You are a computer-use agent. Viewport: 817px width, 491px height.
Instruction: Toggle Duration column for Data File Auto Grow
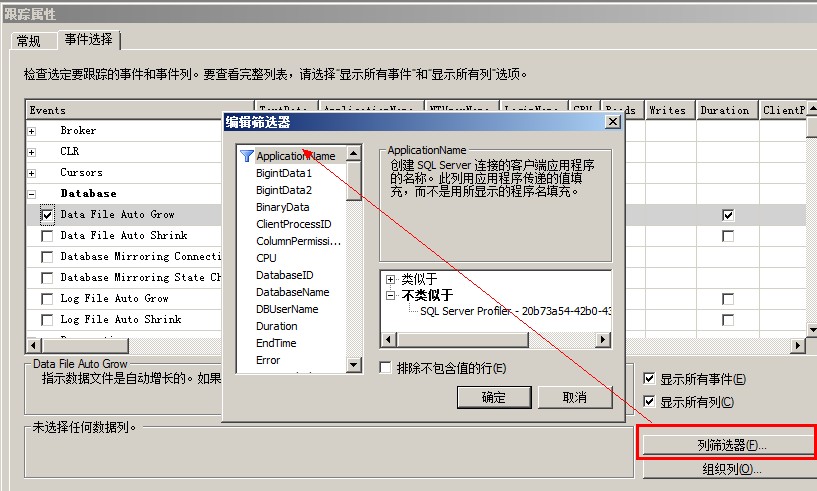(728, 215)
